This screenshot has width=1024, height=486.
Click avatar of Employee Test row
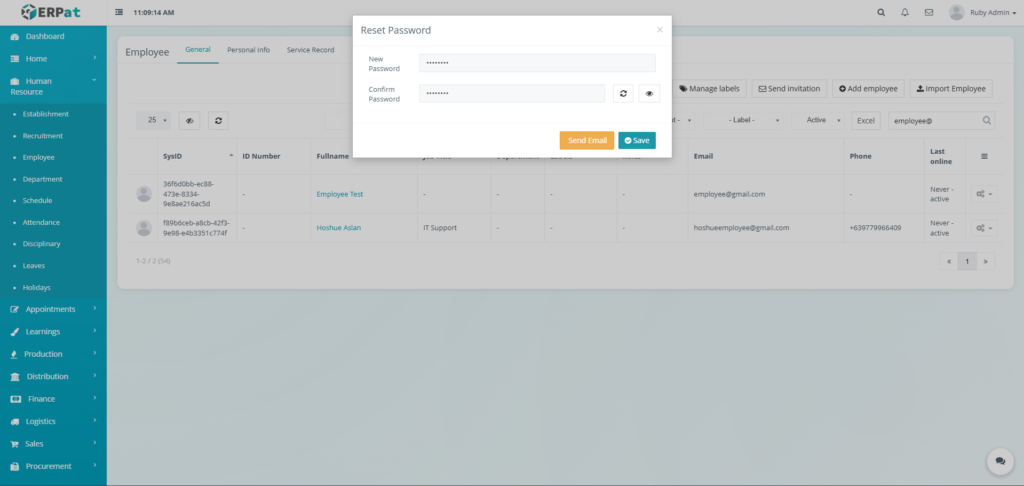click(144, 194)
